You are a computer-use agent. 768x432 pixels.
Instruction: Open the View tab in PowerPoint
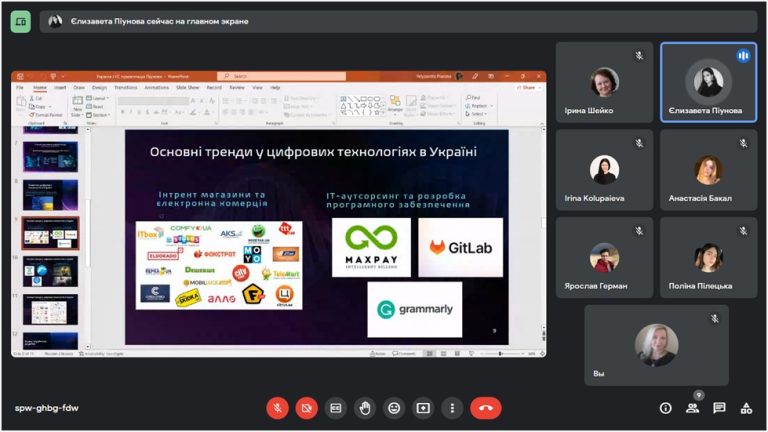(257, 87)
